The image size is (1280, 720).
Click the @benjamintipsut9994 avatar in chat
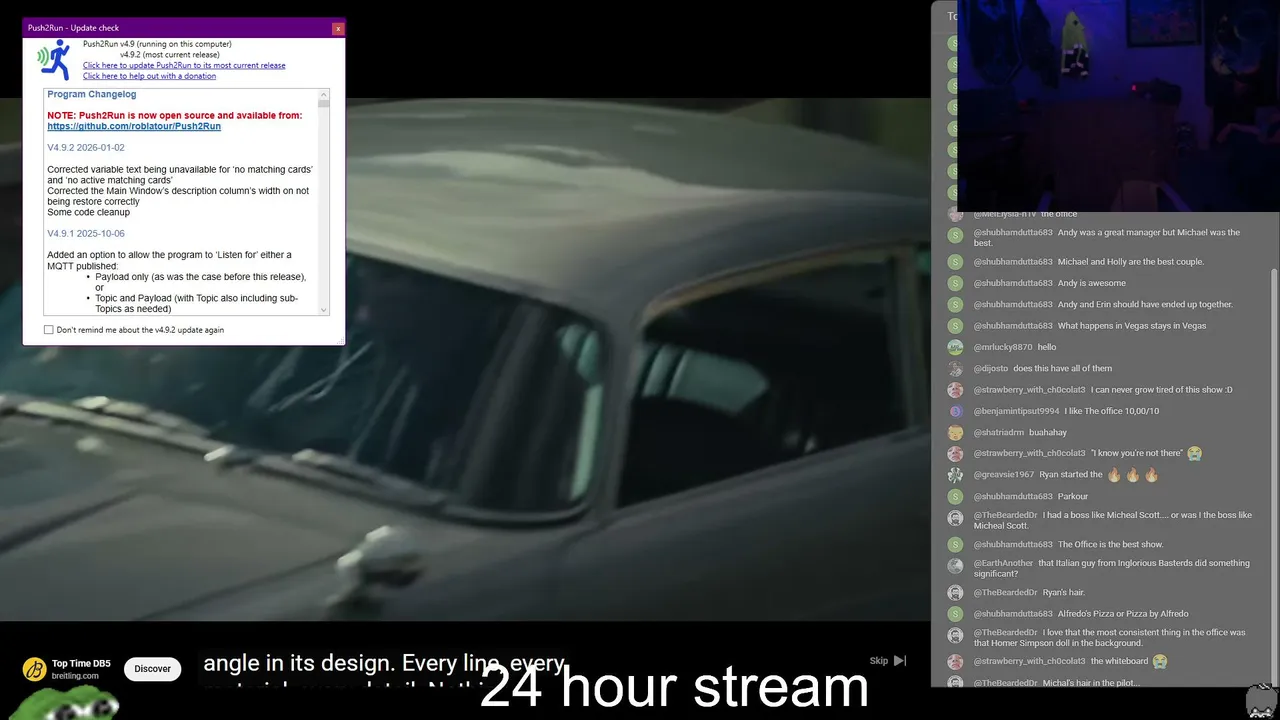(955, 411)
